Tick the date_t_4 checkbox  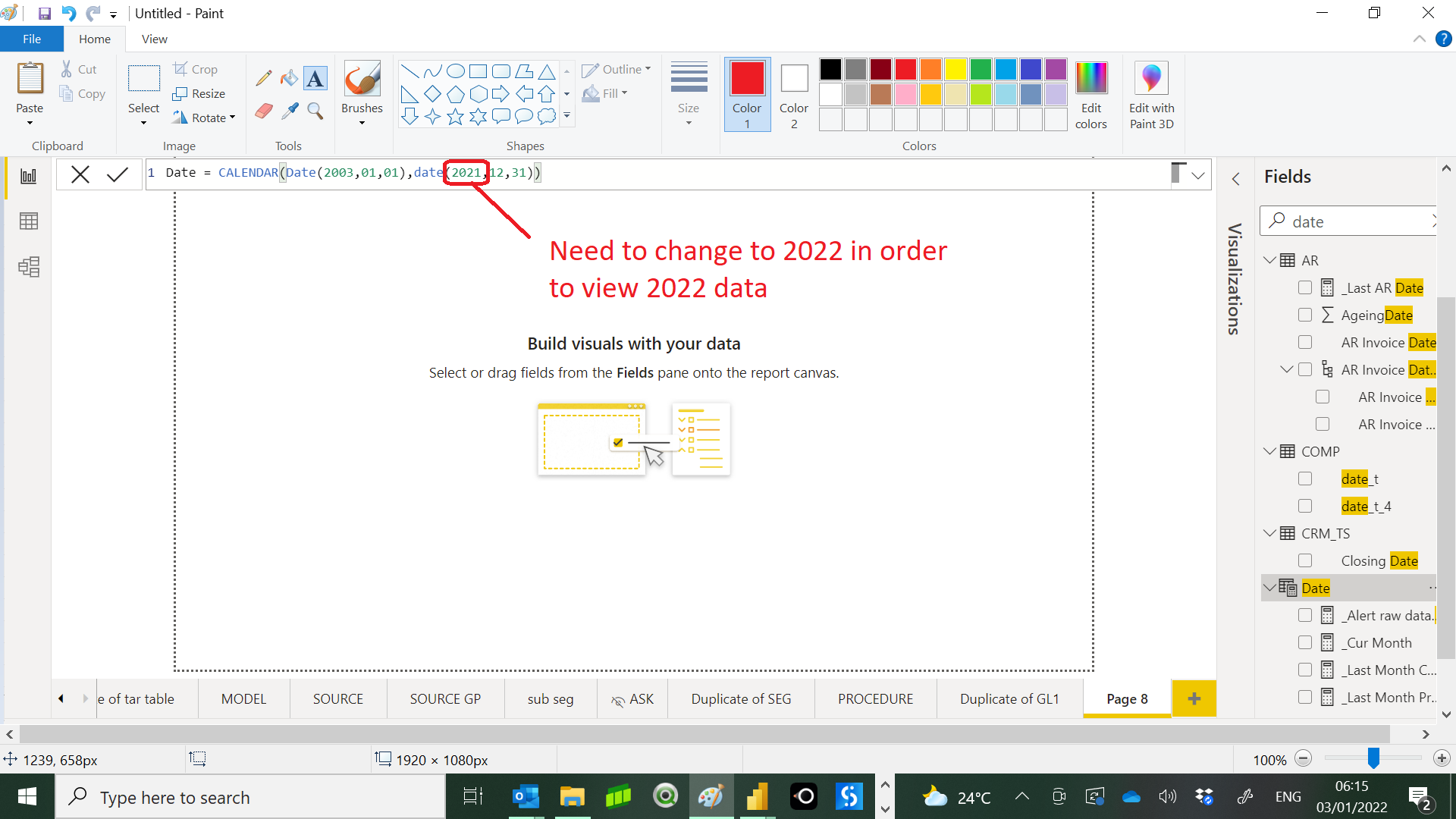point(1304,506)
